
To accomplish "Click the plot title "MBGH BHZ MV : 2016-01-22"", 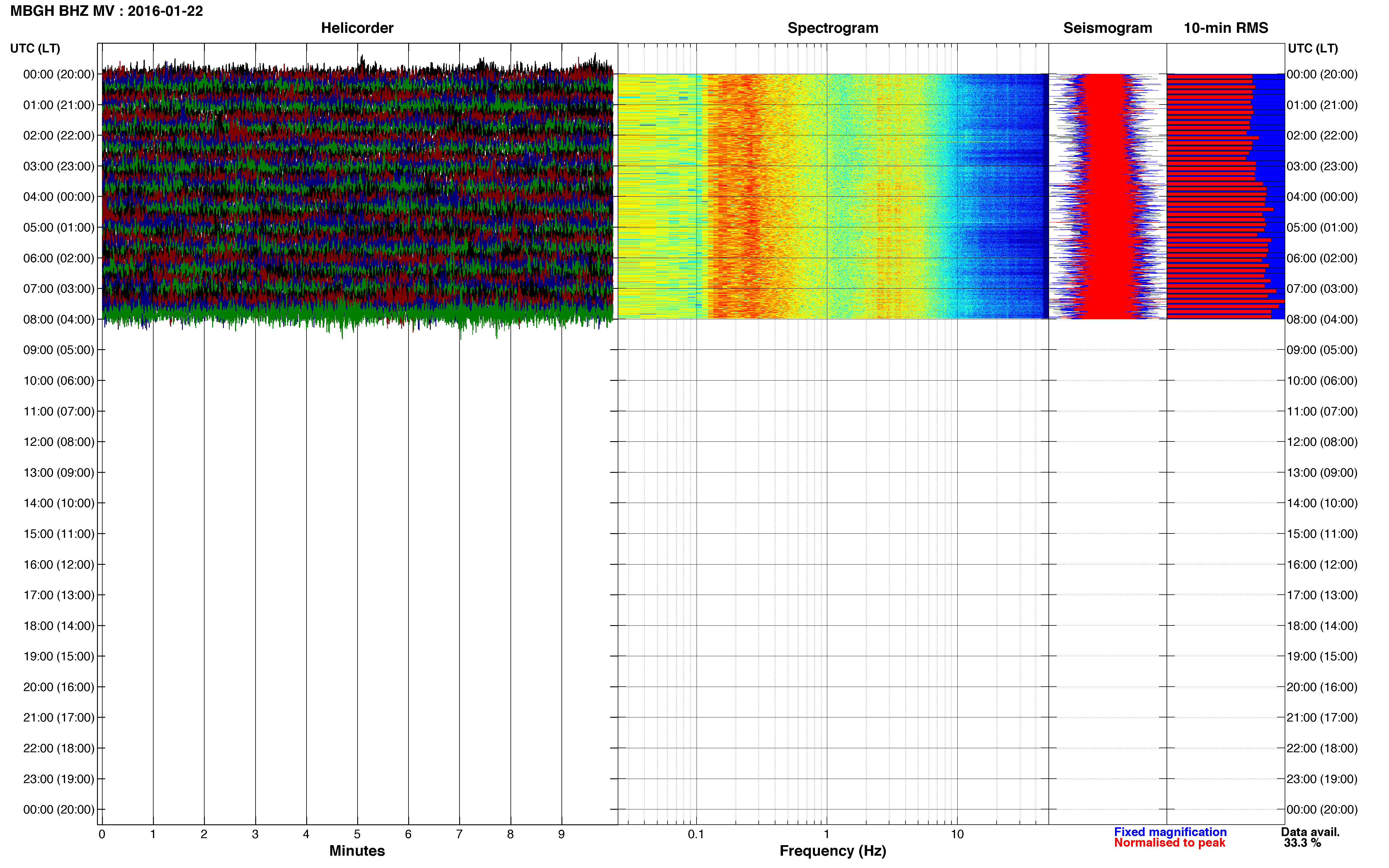I will click(x=107, y=11).
